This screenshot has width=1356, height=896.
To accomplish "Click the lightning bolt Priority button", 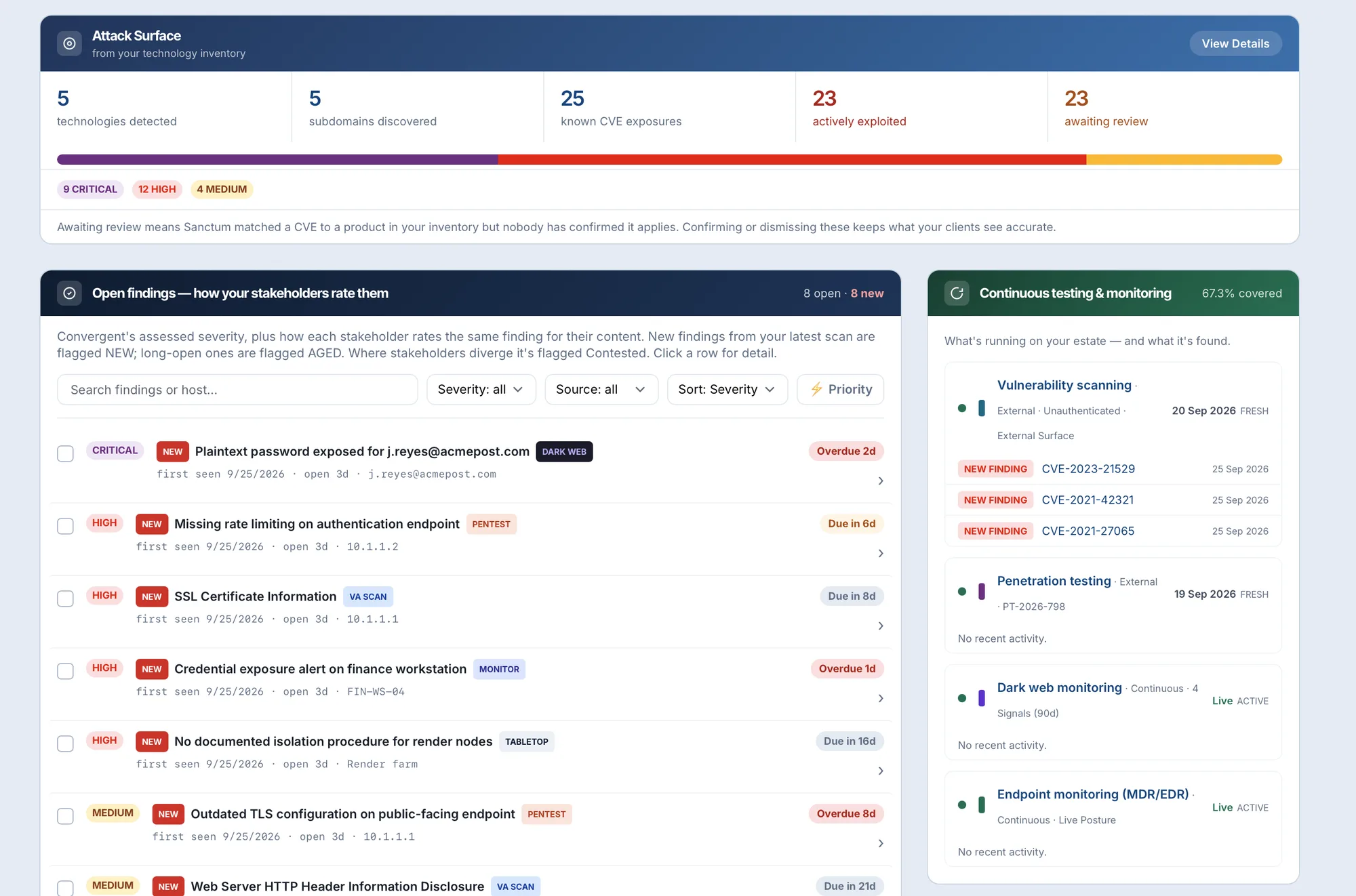I will [x=840, y=389].
